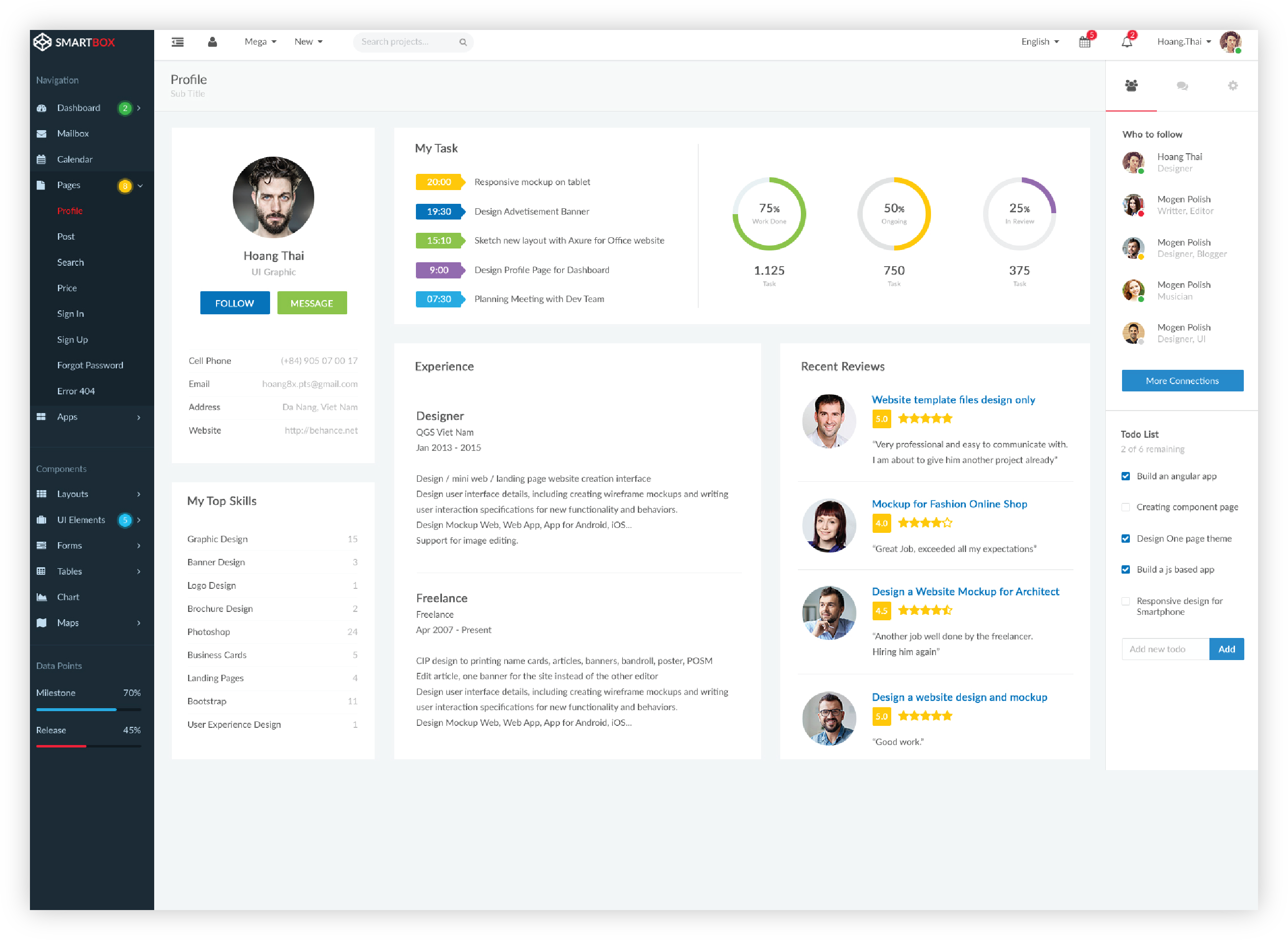Click the Dashboard gauge icon

tap(42, 108)
